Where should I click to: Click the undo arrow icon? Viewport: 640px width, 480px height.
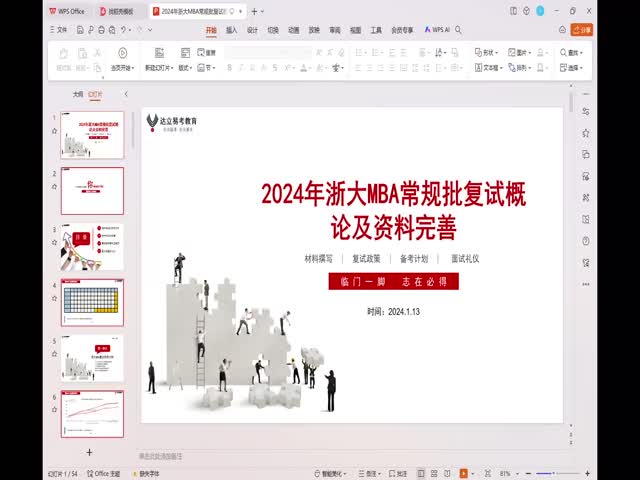(123, 30)
